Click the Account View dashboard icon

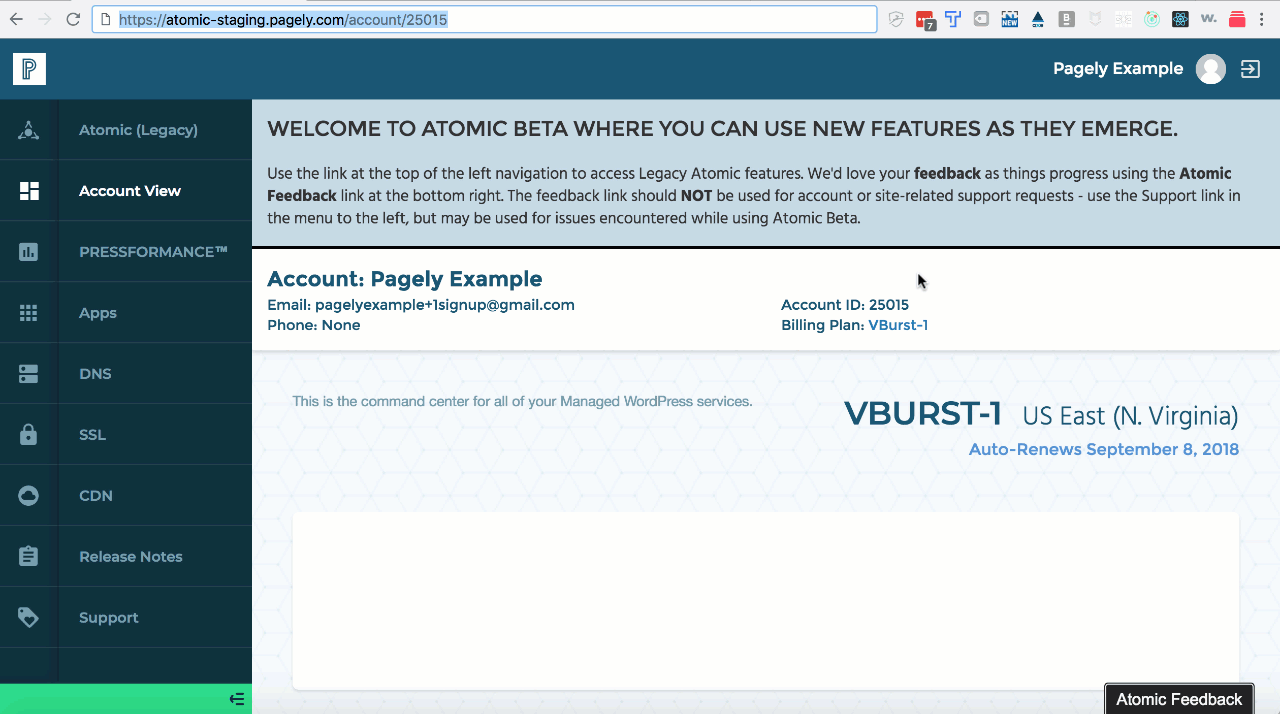29,191
